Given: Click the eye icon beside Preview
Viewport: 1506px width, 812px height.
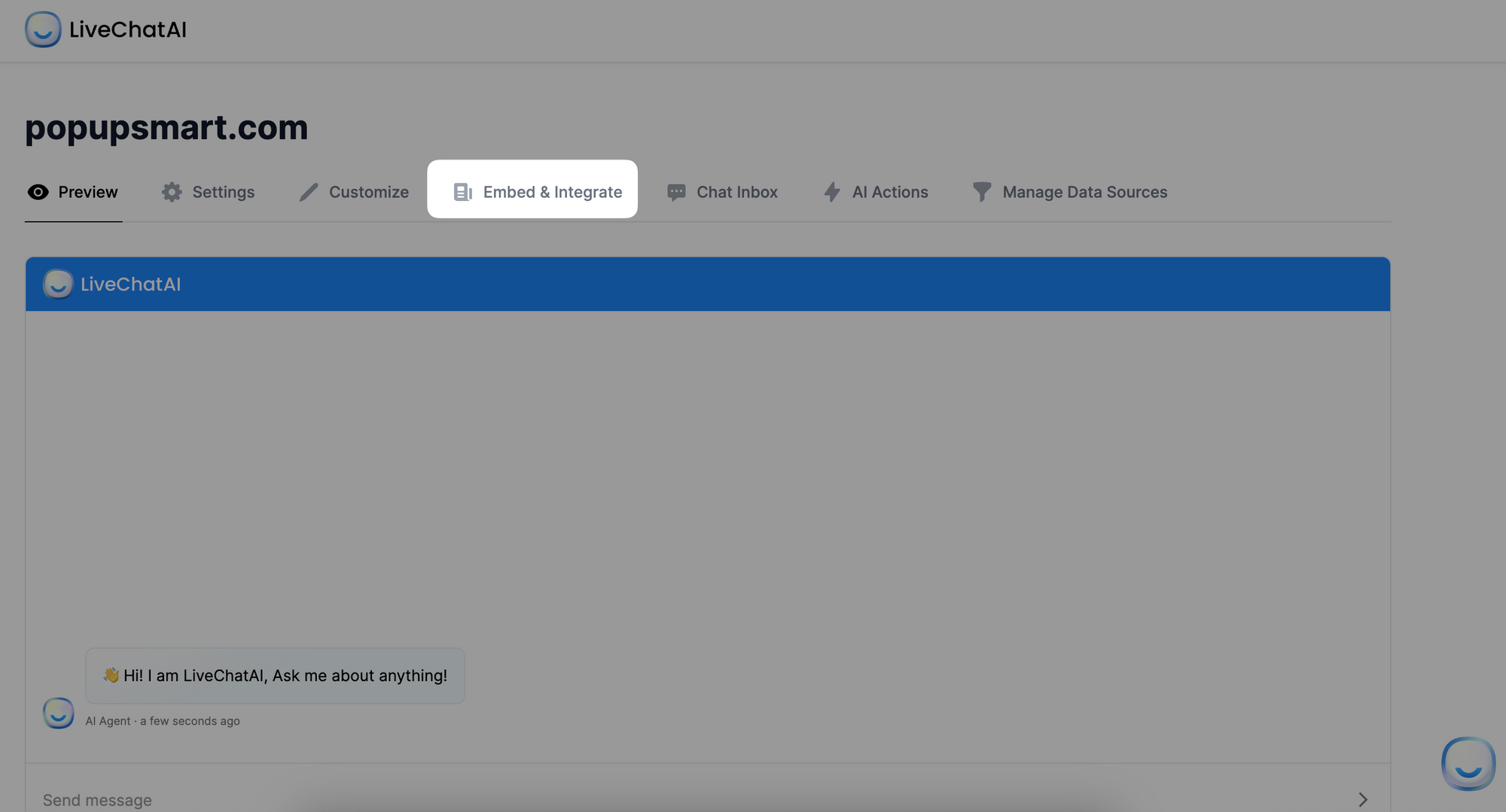Looking at the screenshot, I should [38, 192].
